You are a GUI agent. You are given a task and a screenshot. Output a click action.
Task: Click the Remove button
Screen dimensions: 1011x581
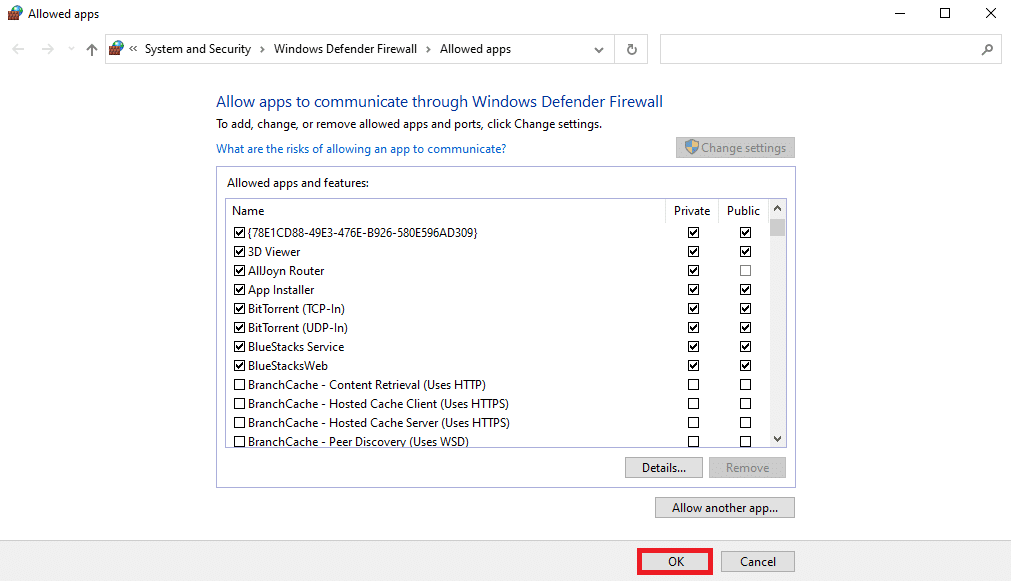[x=747, y=468]
